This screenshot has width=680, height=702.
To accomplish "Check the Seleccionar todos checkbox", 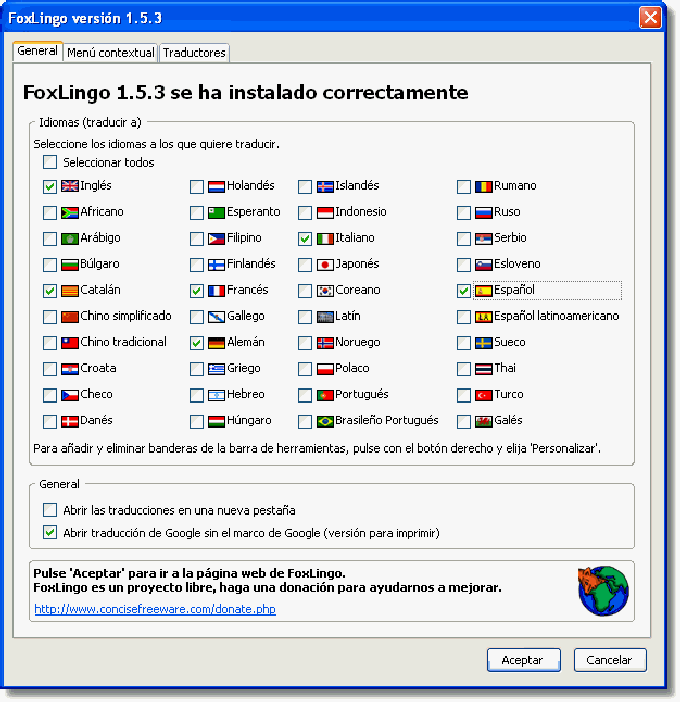I will [50, 162].
